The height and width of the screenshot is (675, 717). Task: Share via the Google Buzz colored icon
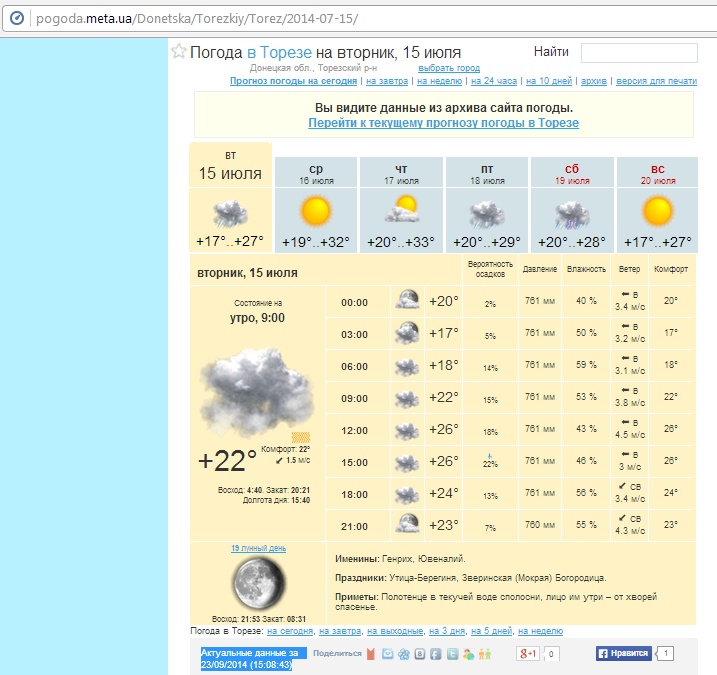tap(468, 654)
